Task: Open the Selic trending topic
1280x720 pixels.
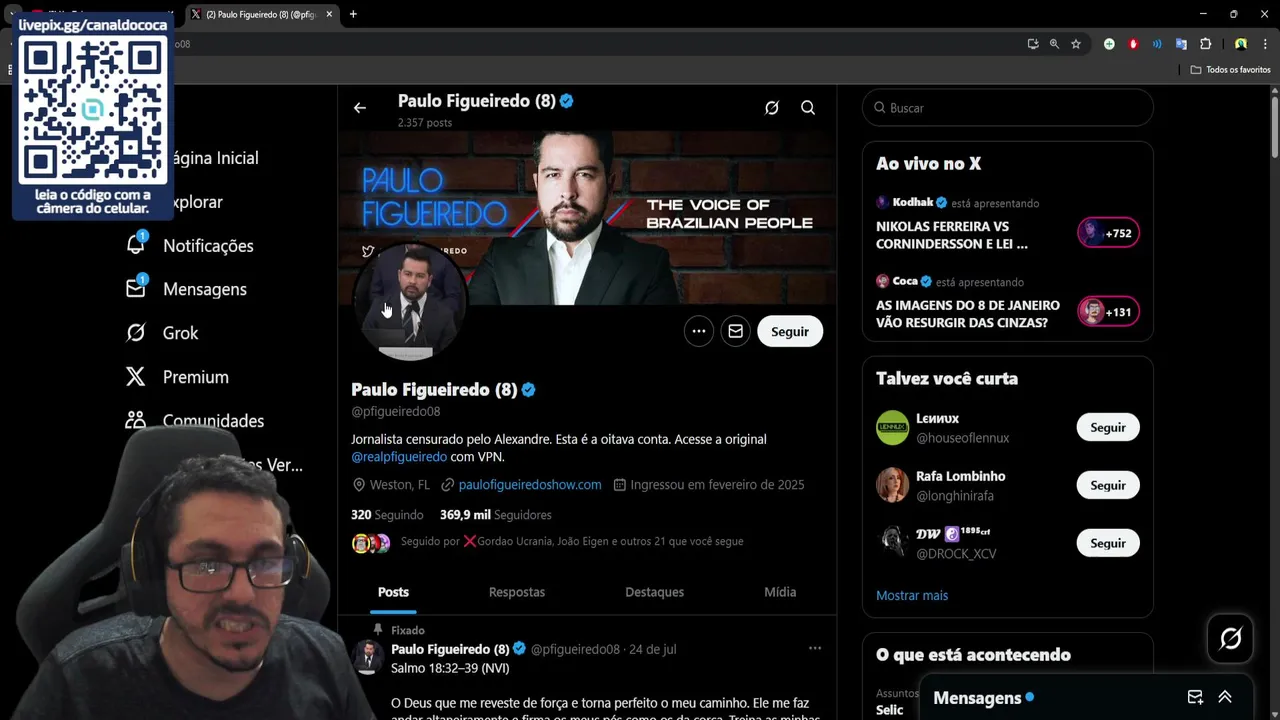Action: 889,710
